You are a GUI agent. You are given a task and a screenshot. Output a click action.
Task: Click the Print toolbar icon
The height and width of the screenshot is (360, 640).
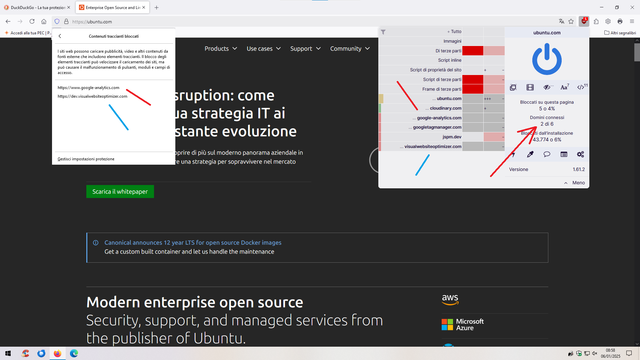[x=620, y=21]
